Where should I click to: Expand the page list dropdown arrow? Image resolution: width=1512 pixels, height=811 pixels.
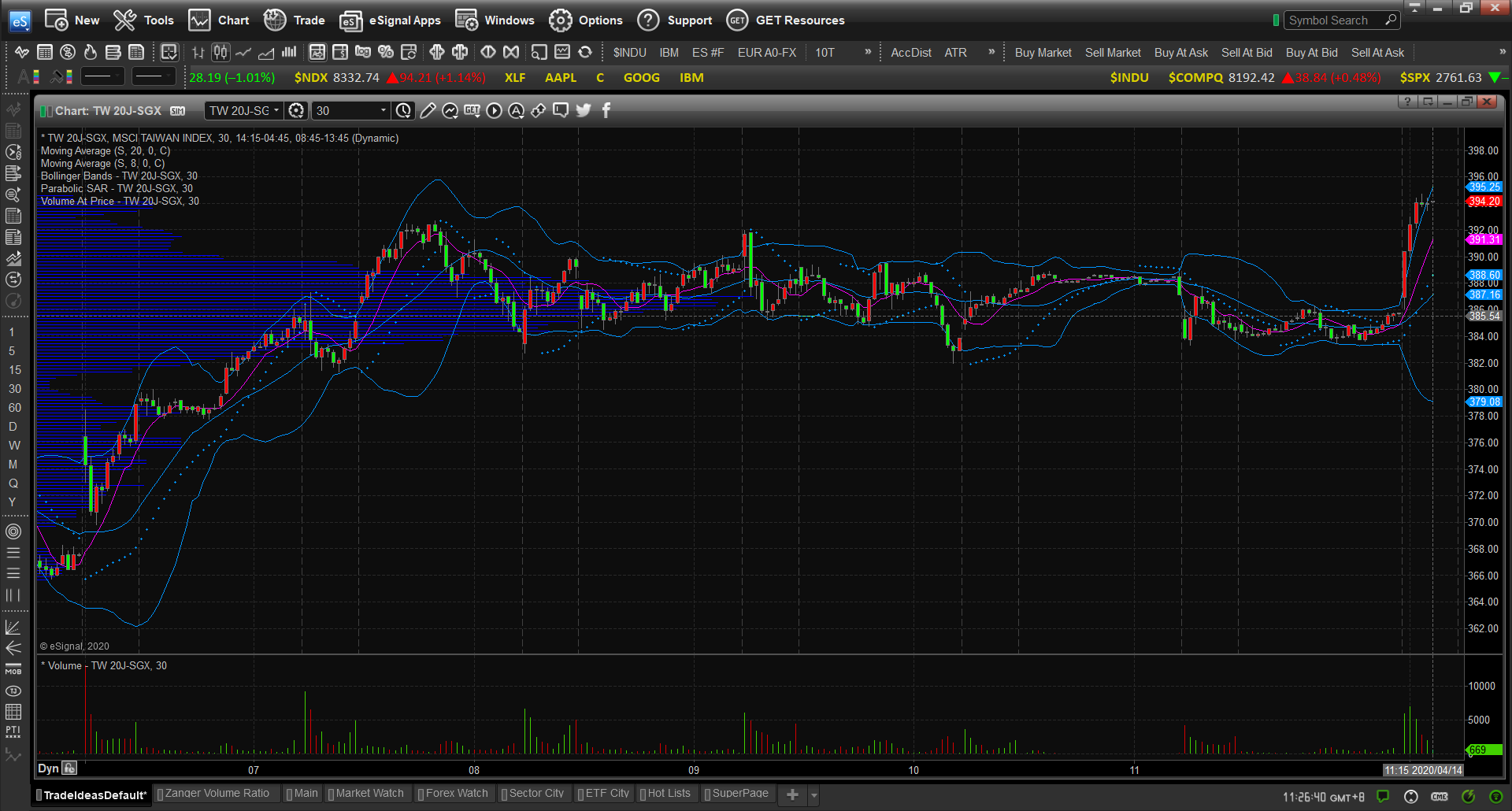(x=813, y=795)
